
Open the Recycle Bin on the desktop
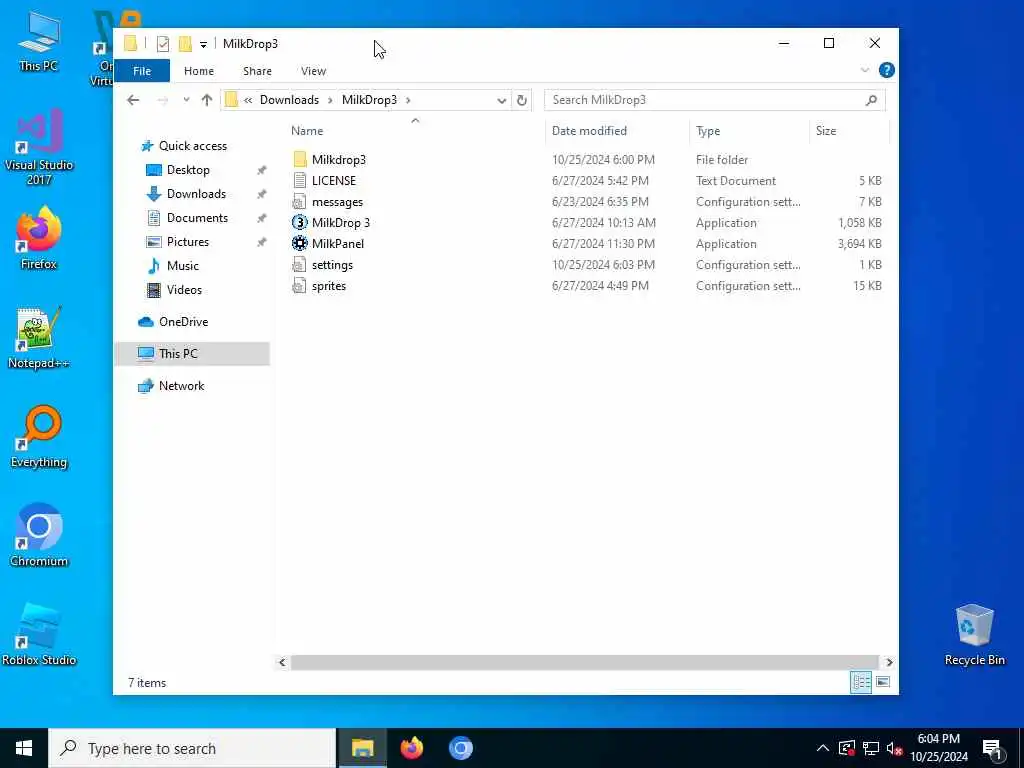pos(974,635)
